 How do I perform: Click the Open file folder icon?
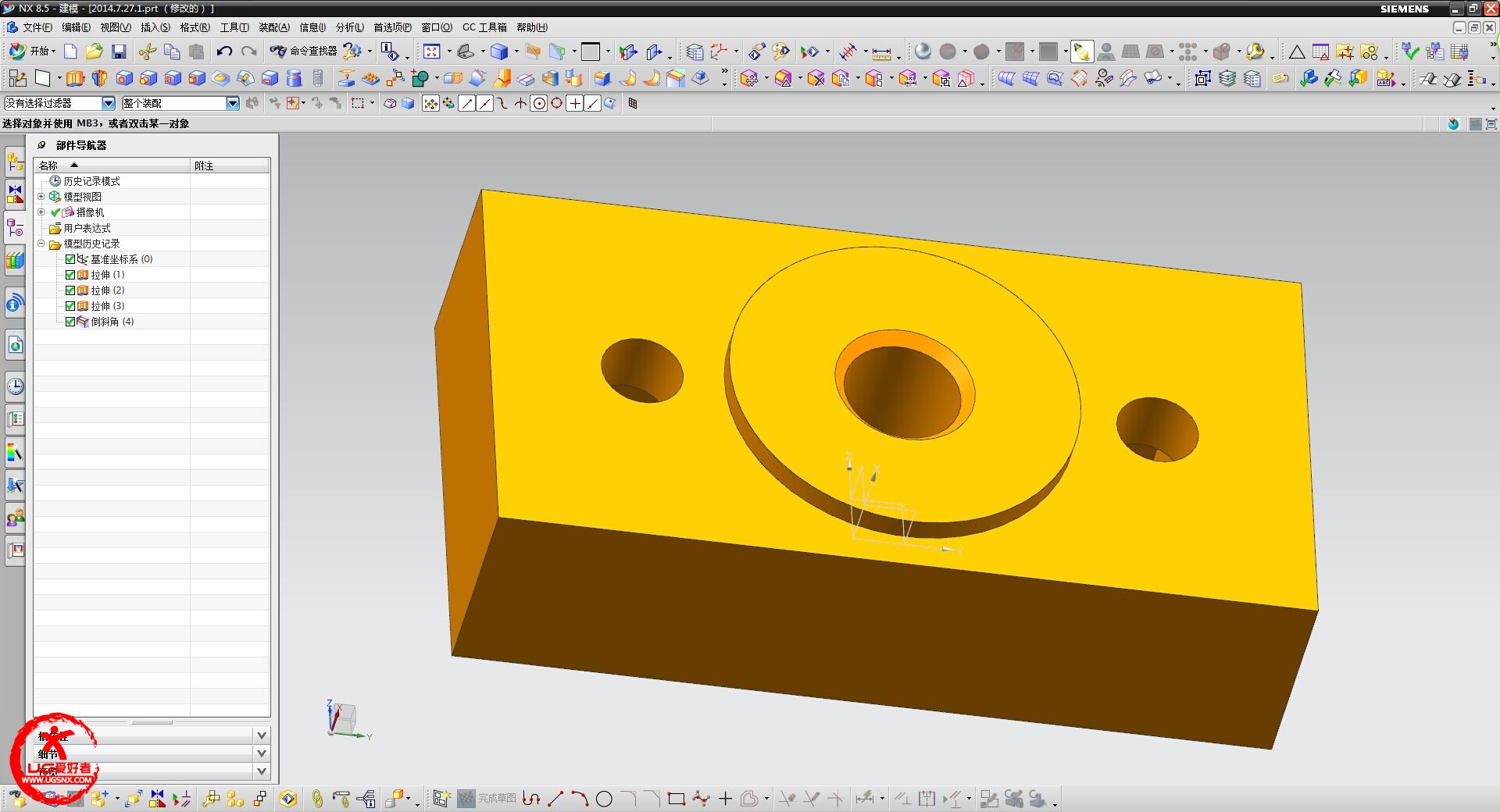pyautogui.click(x=94, y=52)
